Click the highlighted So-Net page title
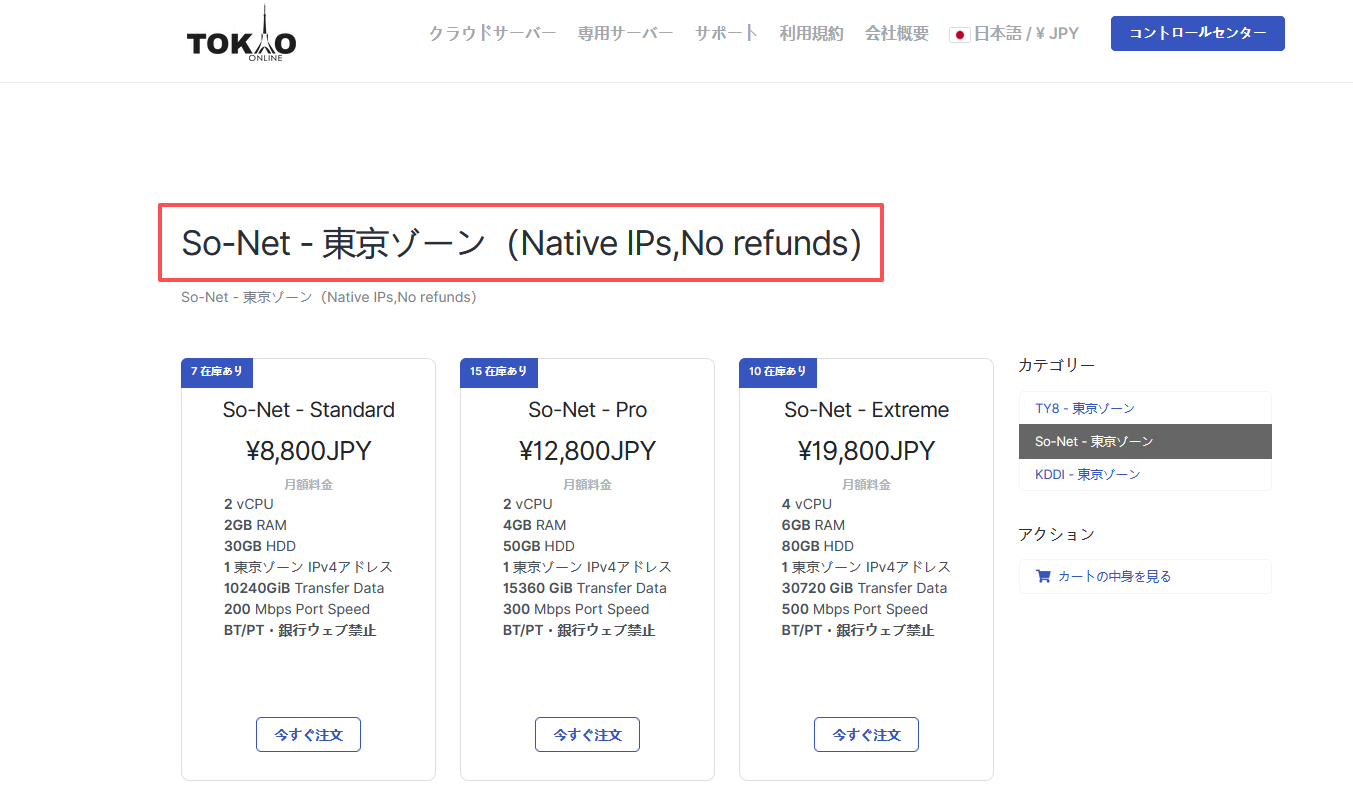 click(x=520, y=242)
